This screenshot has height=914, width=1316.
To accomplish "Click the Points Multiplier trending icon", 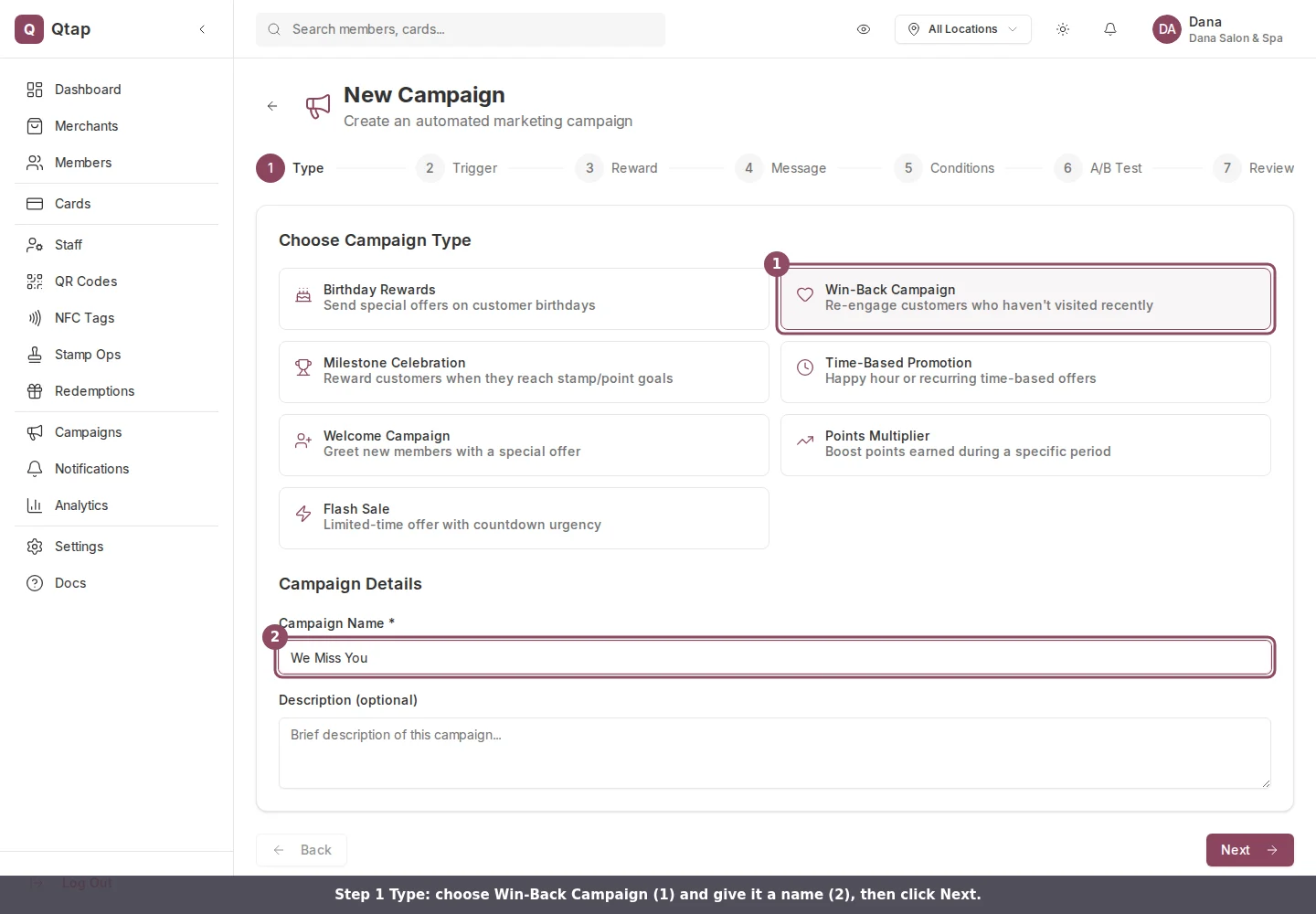I will (x=805, y=441).
